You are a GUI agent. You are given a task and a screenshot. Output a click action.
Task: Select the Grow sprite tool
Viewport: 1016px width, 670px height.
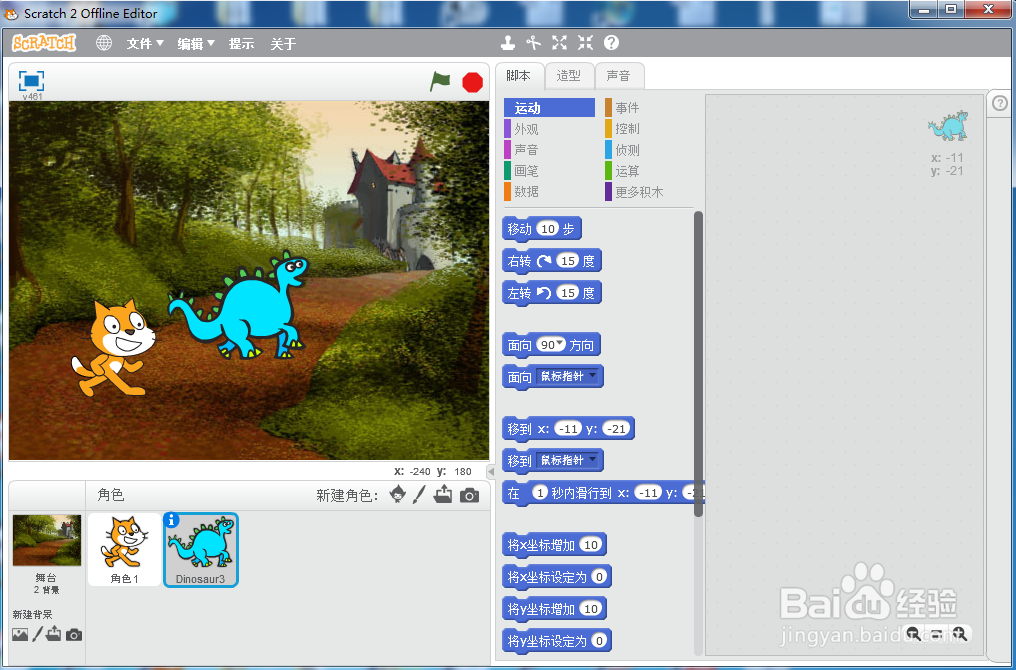[x=559, y=43]
